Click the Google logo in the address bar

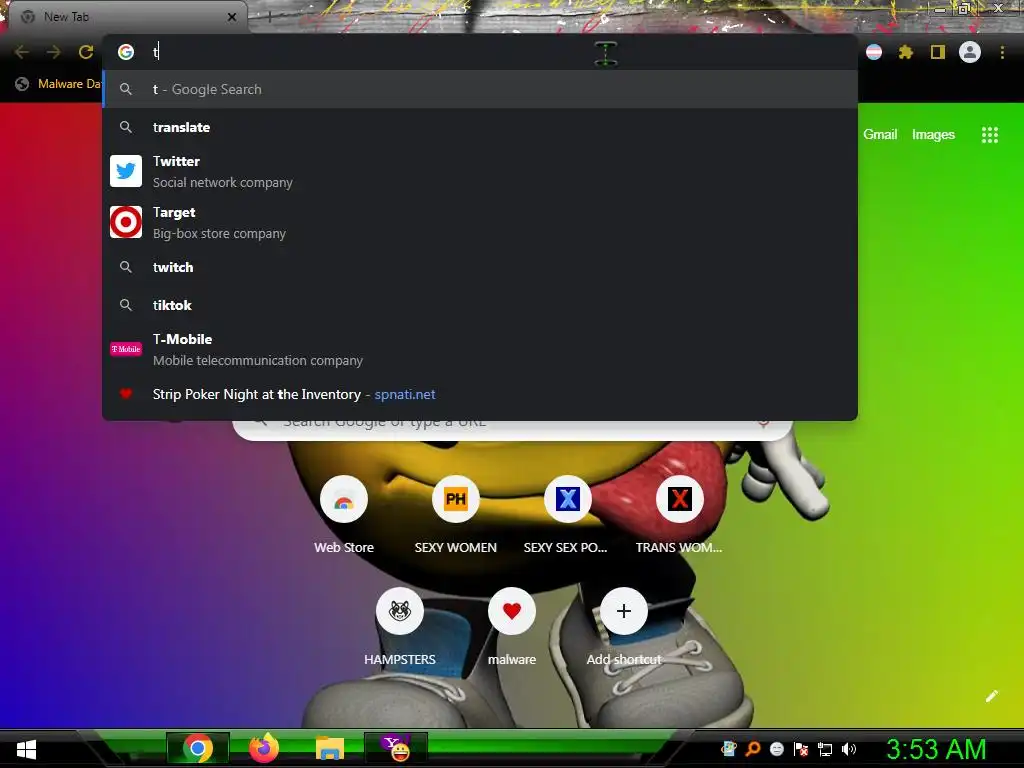(126, 52)
